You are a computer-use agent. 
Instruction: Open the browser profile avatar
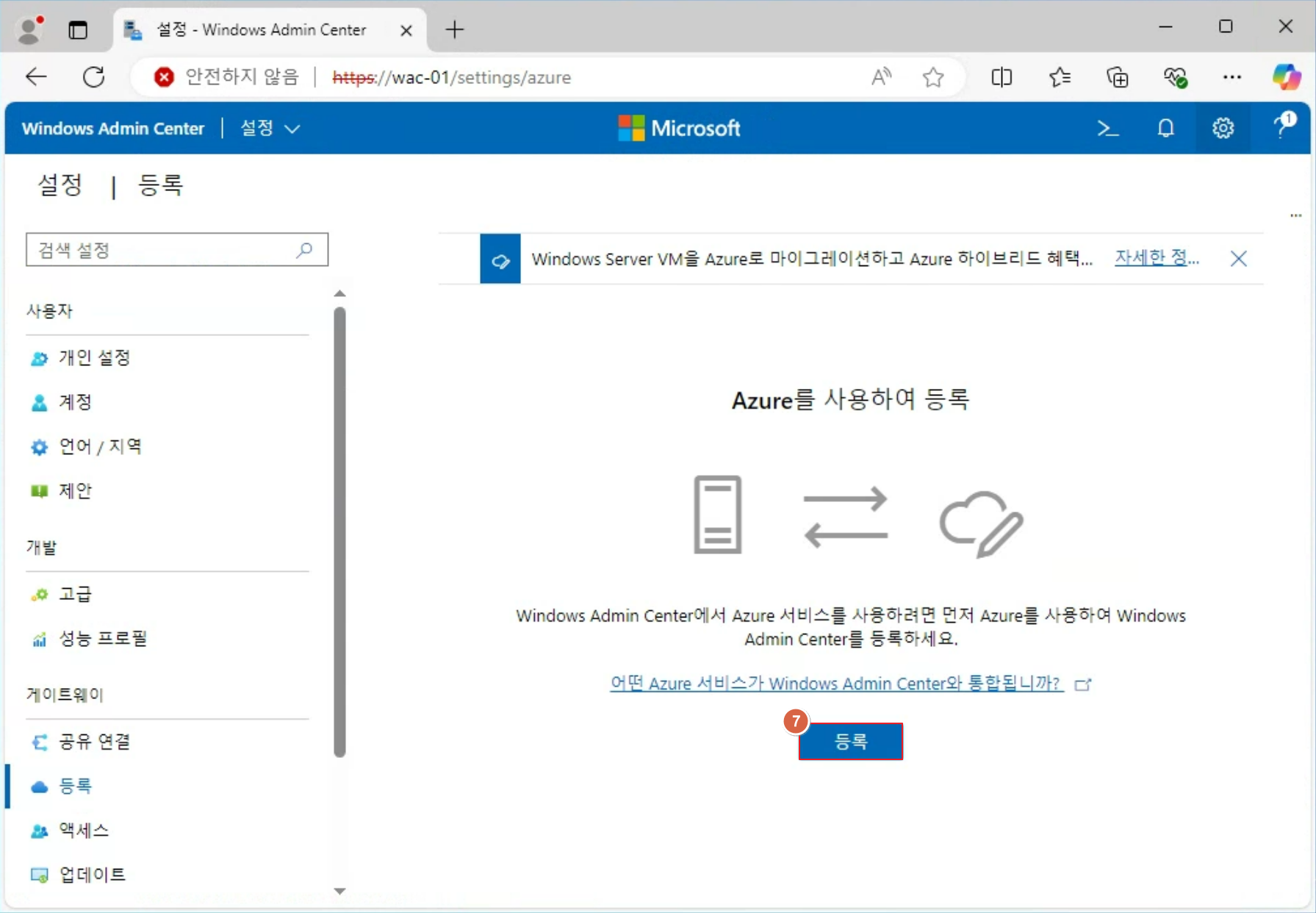pyautogui.click(x=30, y=29)
